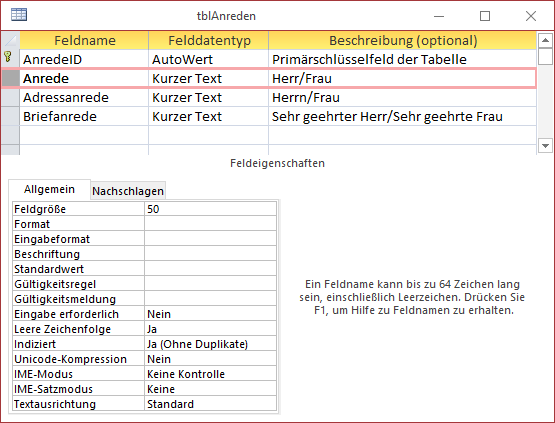Open the AutoWert data type cell
The image size is (555, 423).
[208, 59]
